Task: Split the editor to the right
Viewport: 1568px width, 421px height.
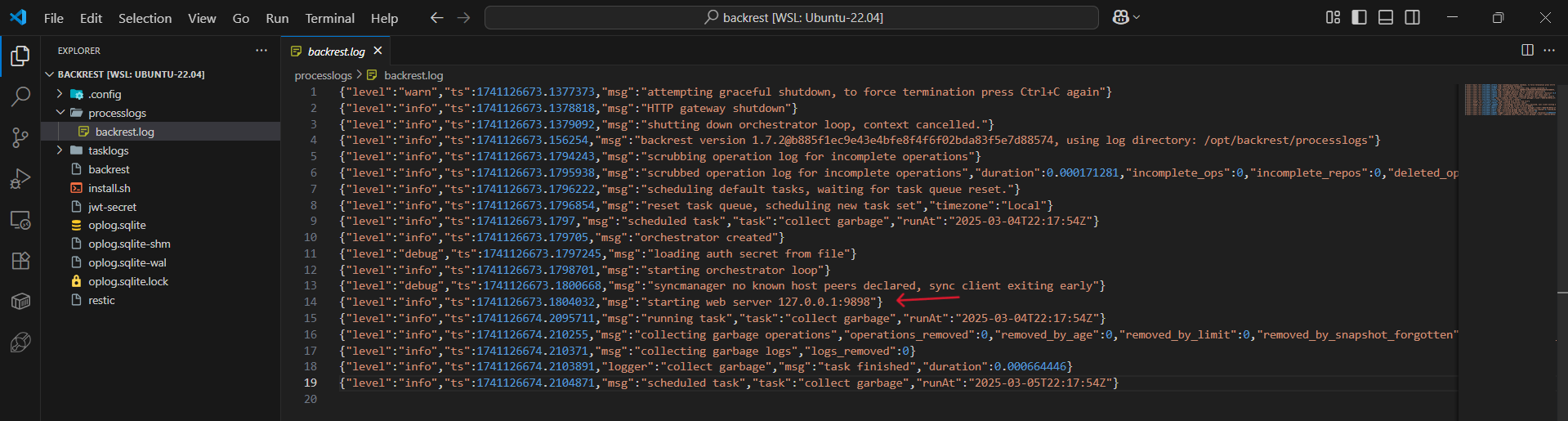Action: pyautogui.click(x=1527, y=50)
